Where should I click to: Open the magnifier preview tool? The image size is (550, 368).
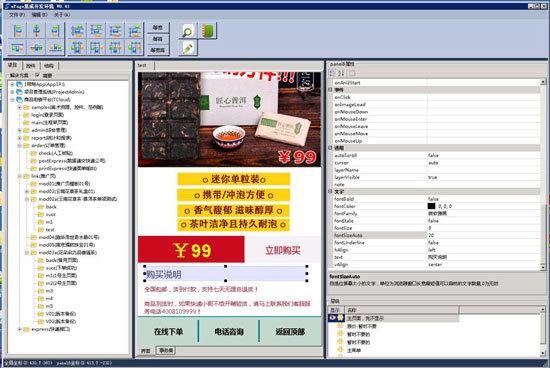pos(188,31)
